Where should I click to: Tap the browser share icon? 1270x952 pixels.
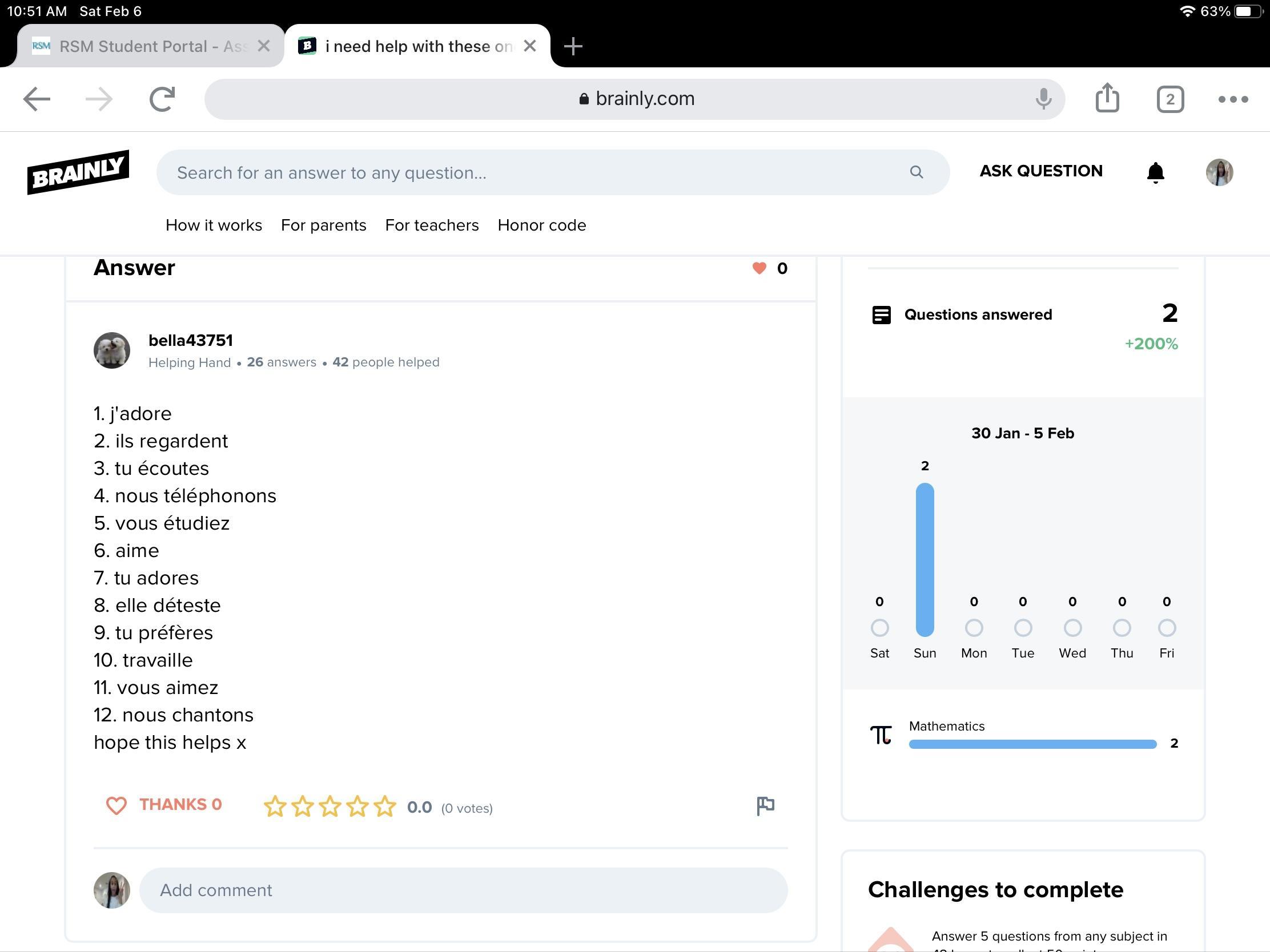(1107, 99)
